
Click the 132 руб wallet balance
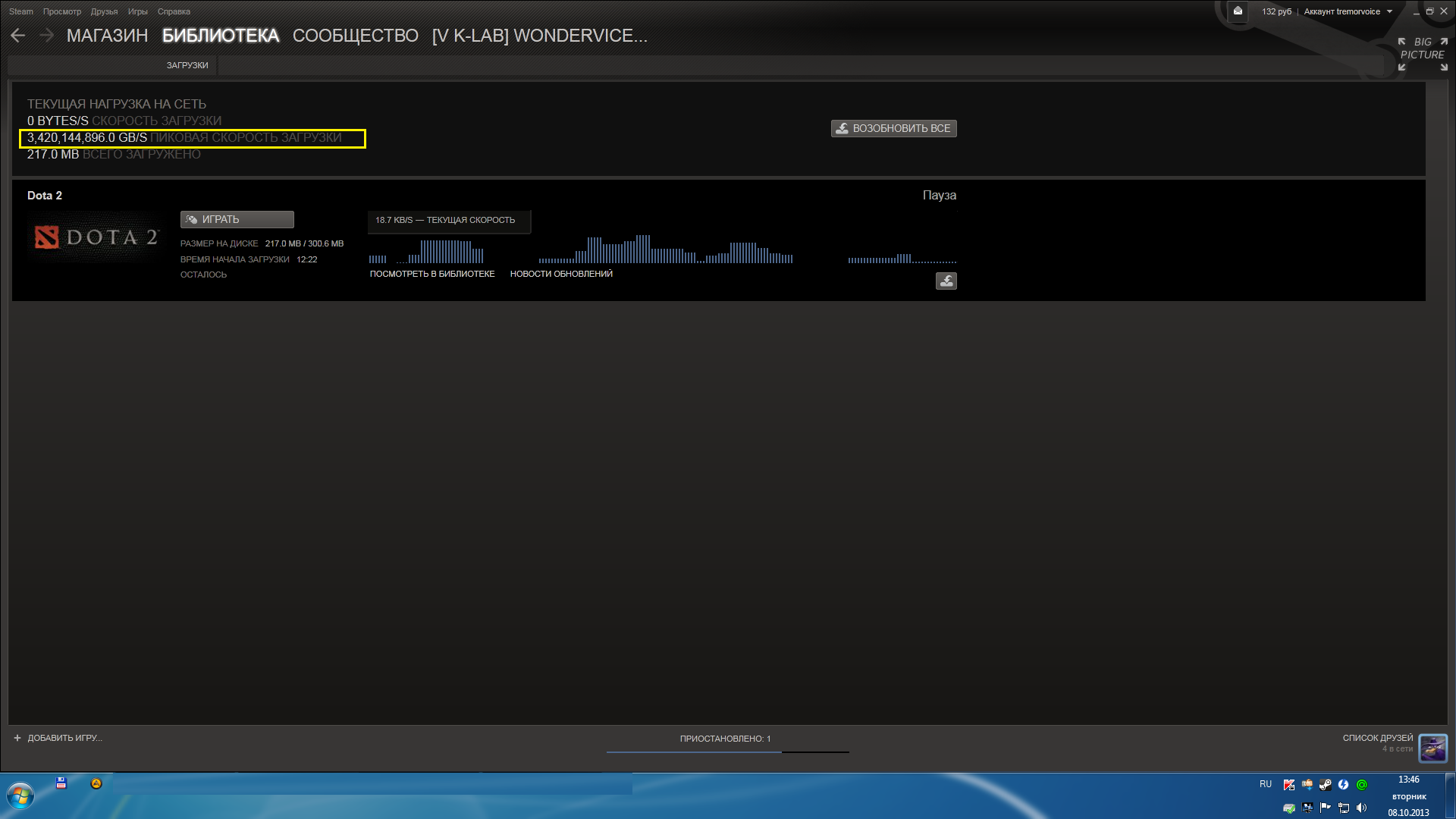pos(1277,11)
